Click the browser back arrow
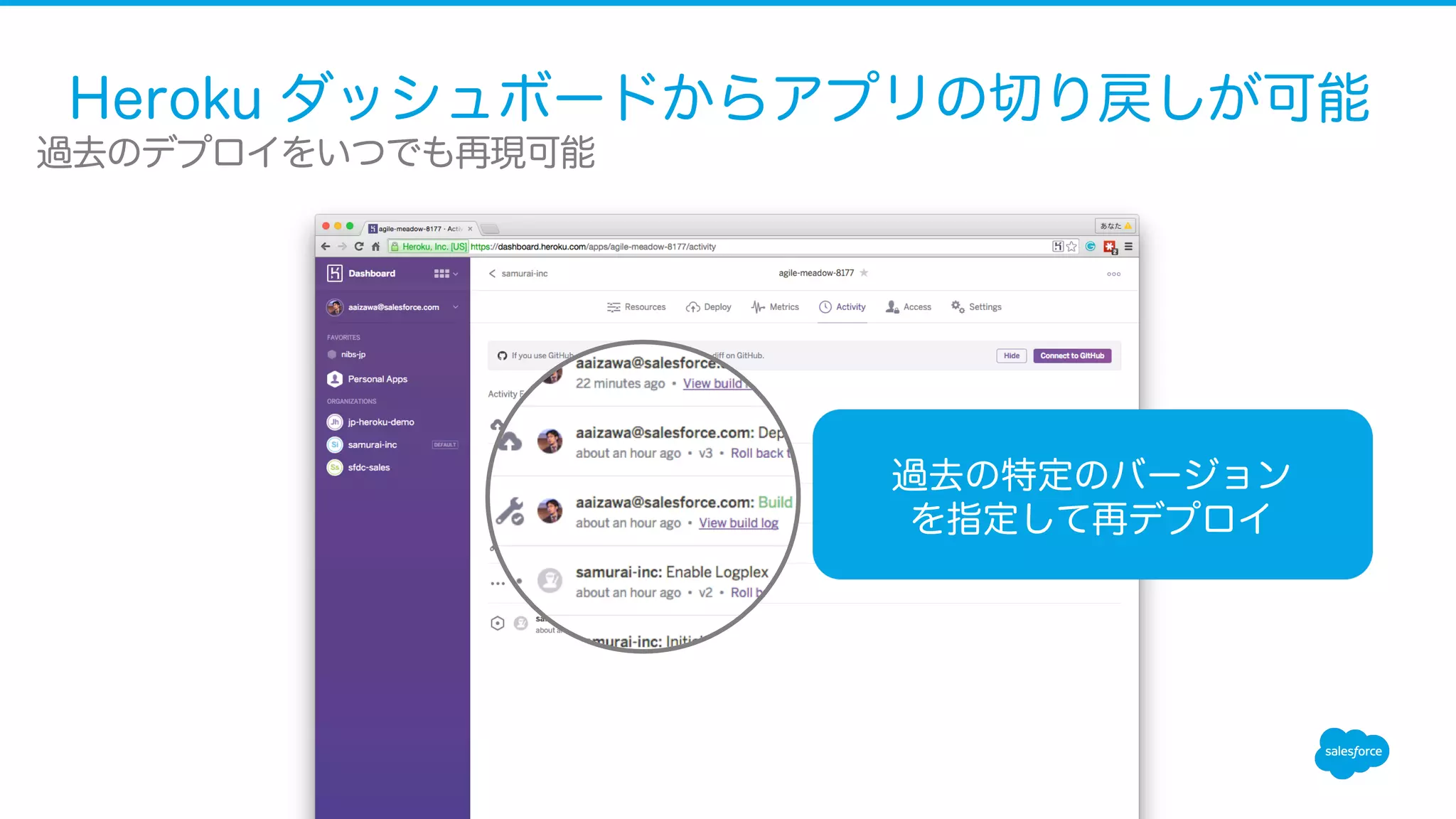 (326, 247)
